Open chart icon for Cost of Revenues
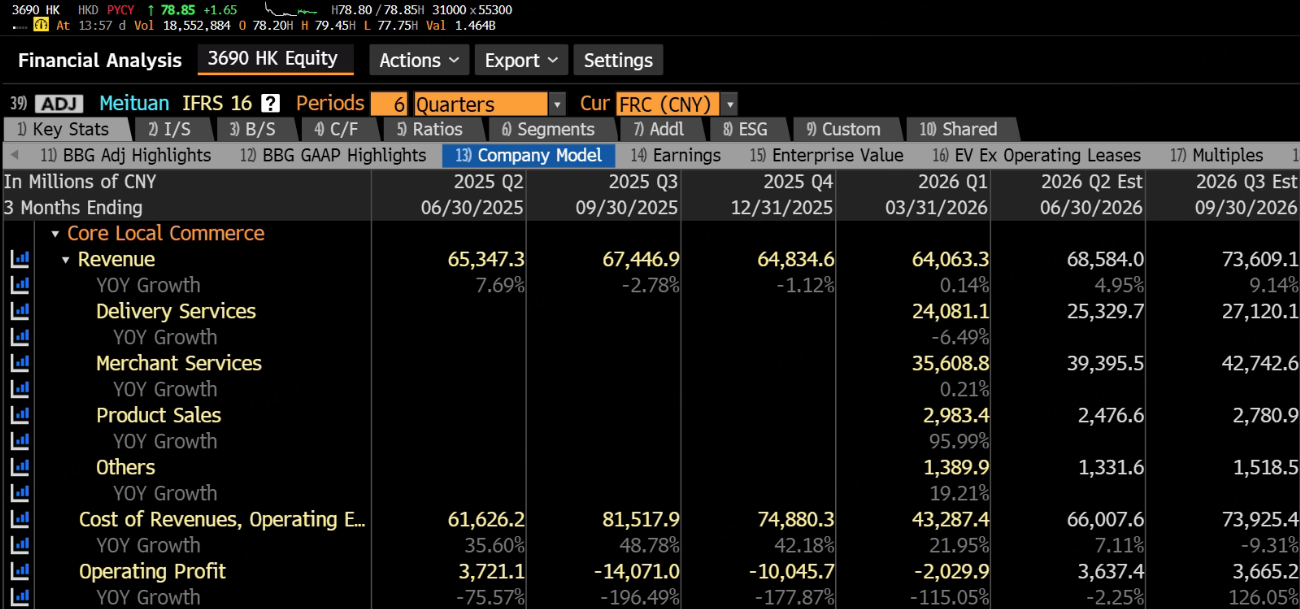The image size is (1300, 609). tap(19, 519)
